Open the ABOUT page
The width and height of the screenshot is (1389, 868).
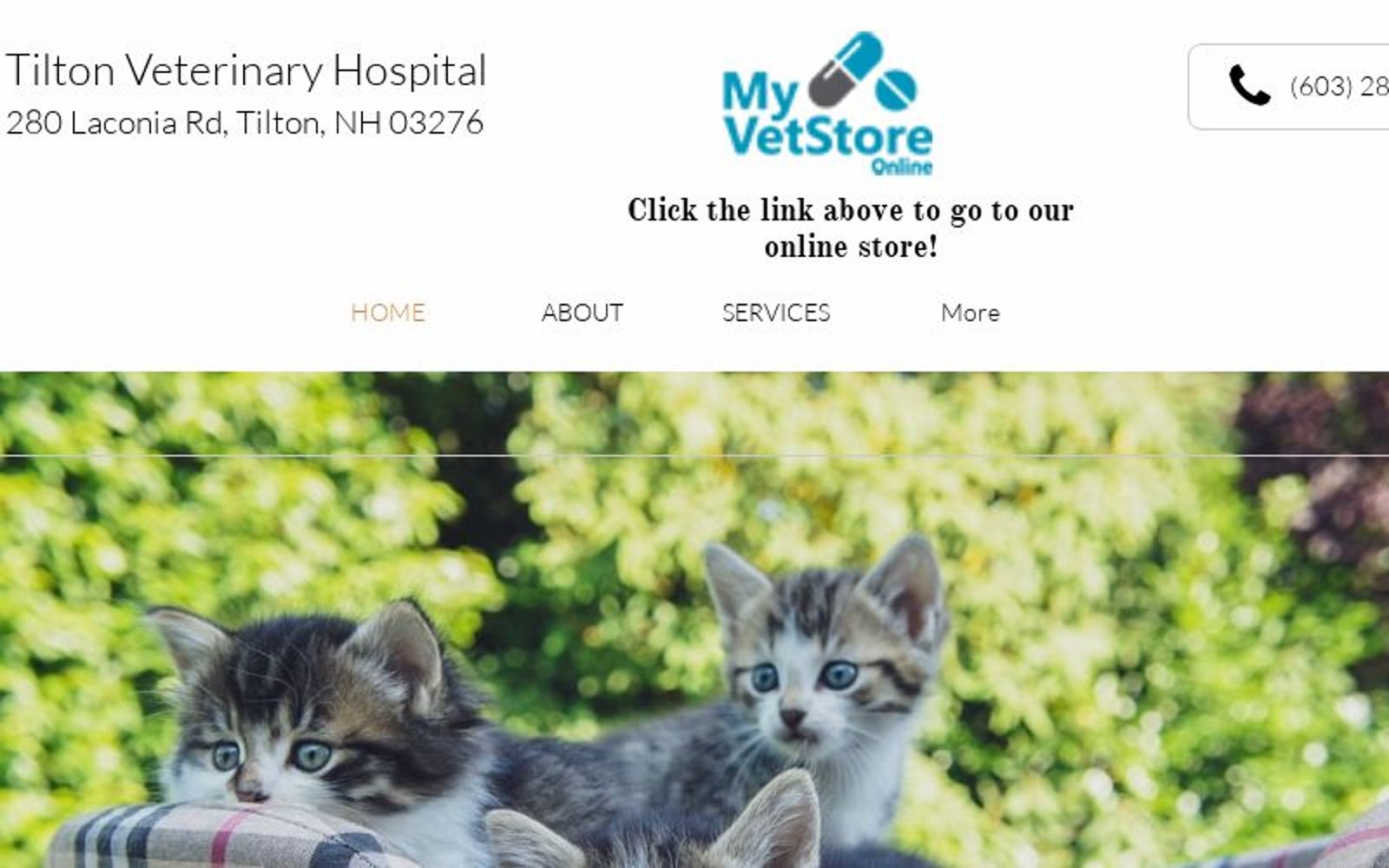582,312
